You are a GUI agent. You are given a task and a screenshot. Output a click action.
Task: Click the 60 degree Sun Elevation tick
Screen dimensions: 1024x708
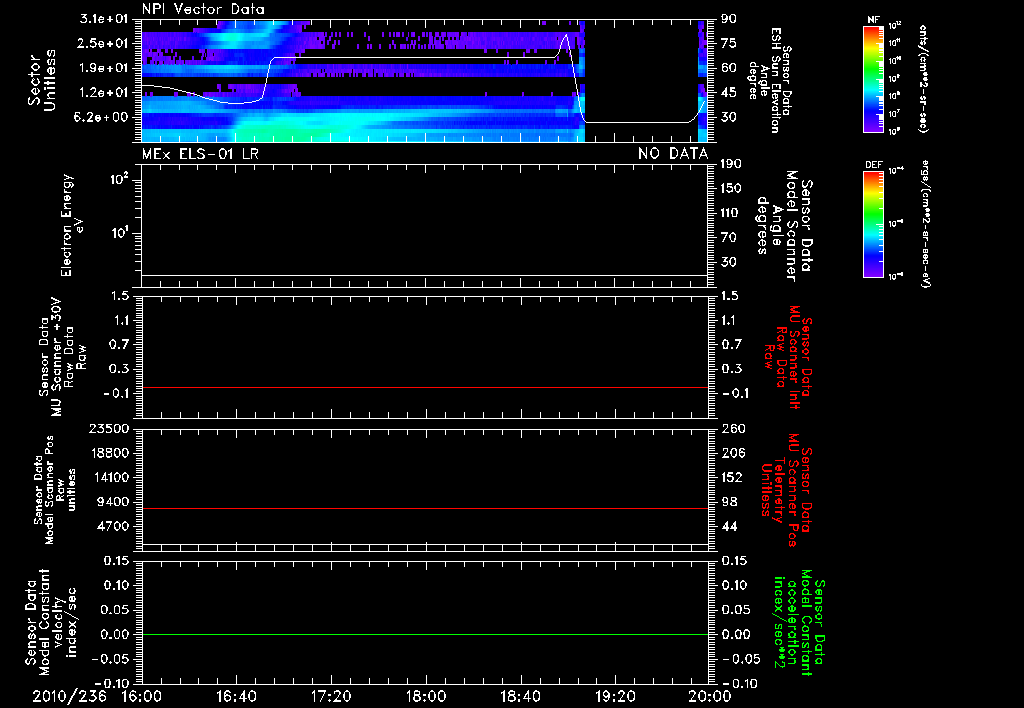(x=728, y=68)
